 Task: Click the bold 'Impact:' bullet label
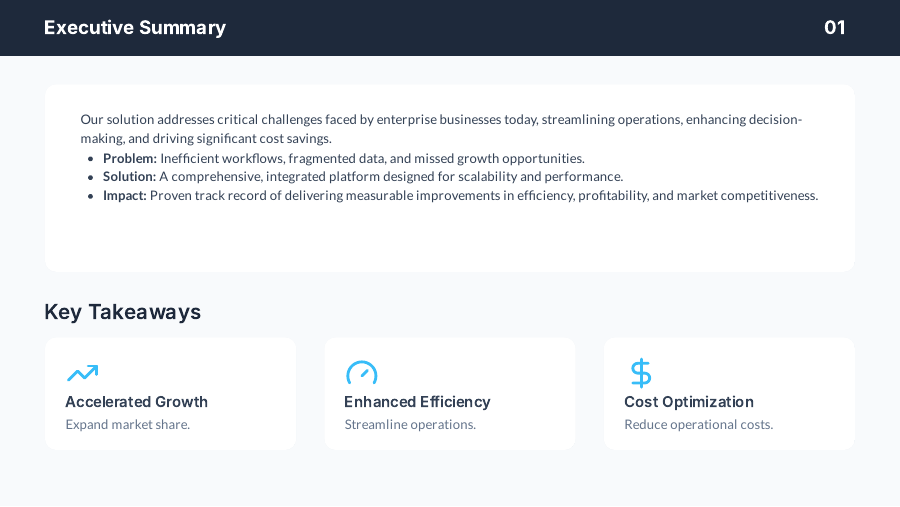(x=125, y=196)
